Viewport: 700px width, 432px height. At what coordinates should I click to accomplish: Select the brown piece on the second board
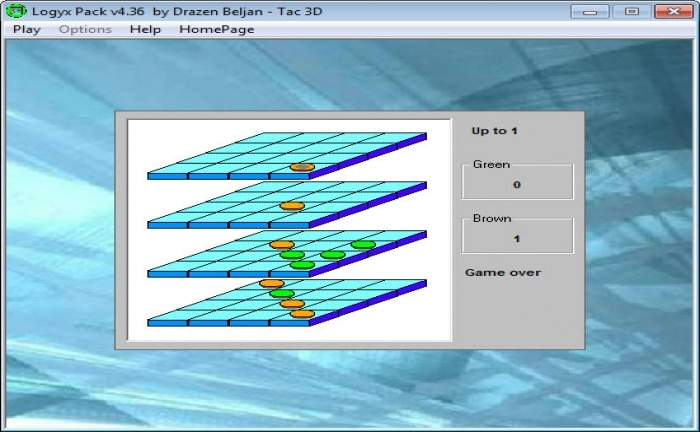click(x=292, y=206)
